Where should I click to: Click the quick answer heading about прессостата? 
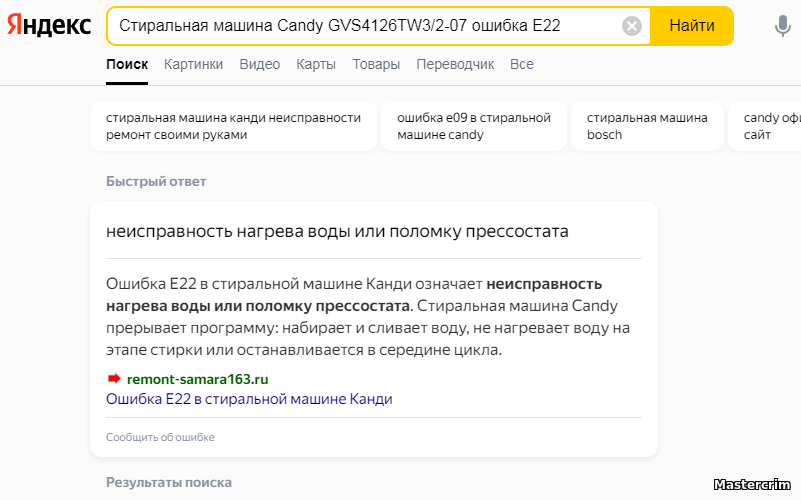click(x=337, y=231)
